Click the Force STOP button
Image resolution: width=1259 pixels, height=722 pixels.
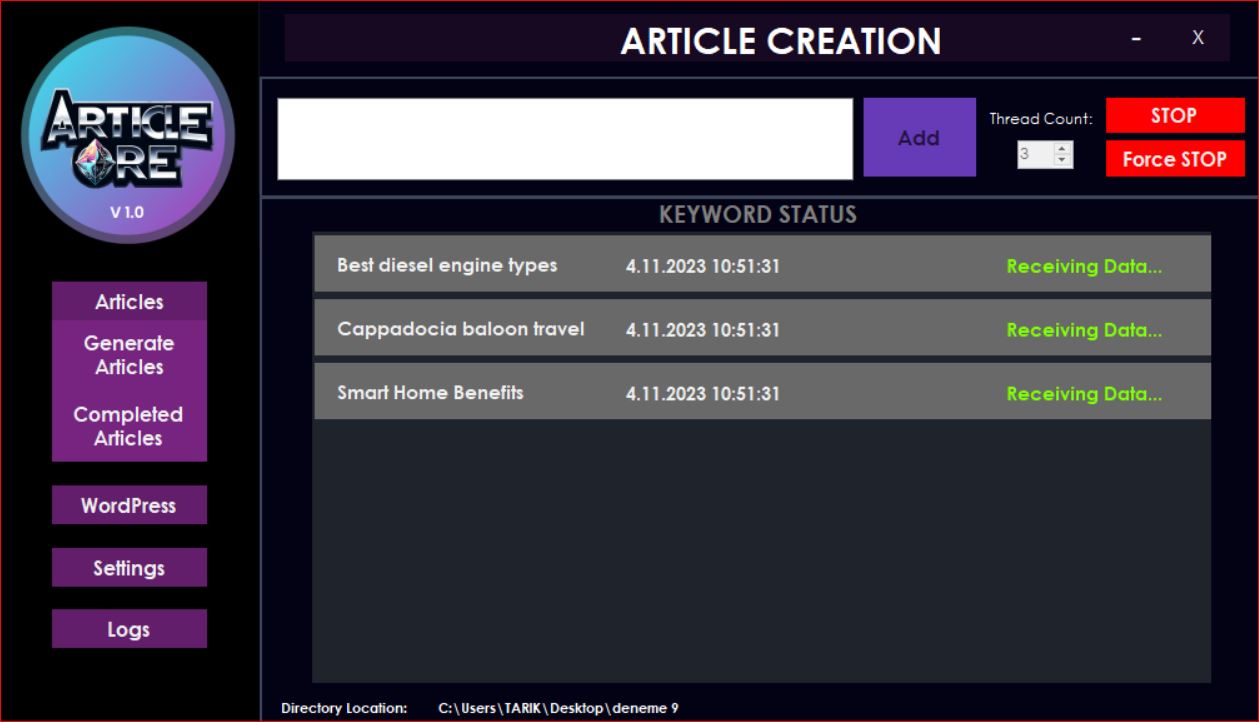(x=1175, y=159)
